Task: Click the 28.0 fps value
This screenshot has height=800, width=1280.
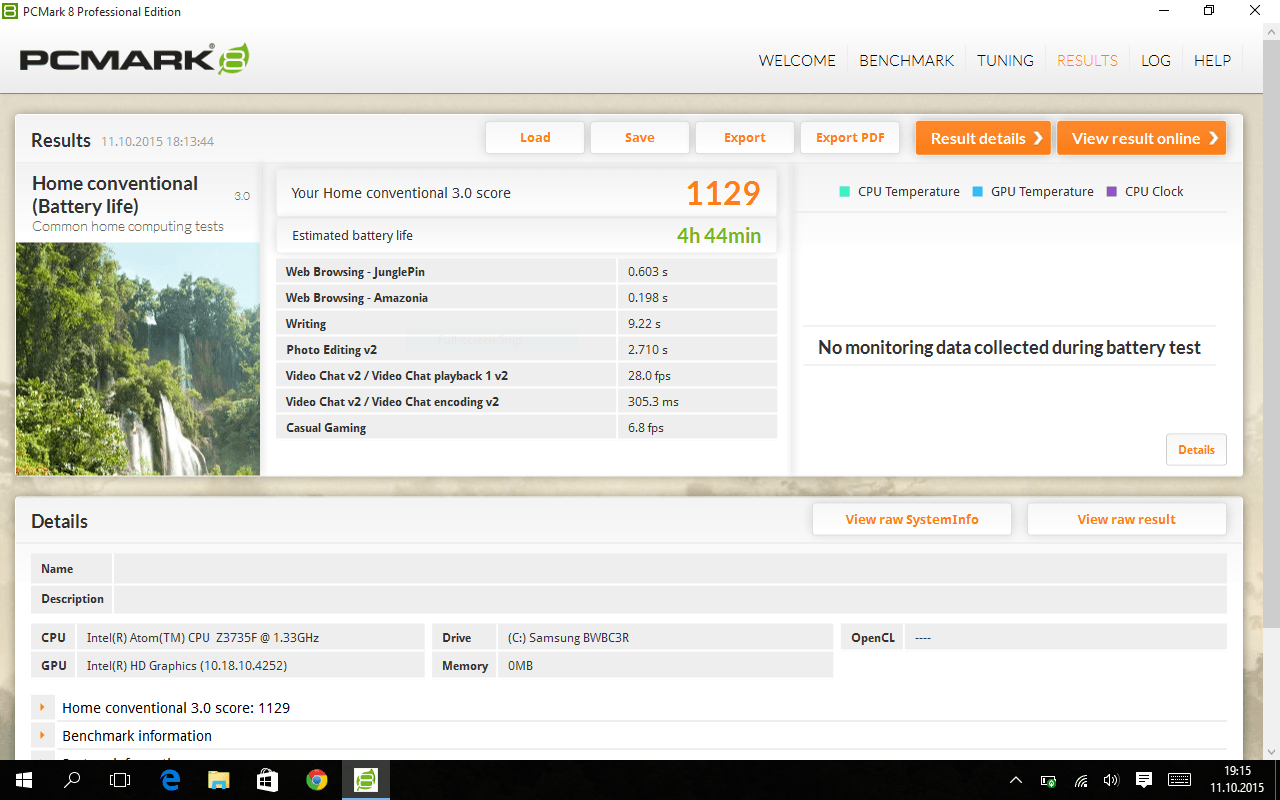Action: [x=649, y=376]
